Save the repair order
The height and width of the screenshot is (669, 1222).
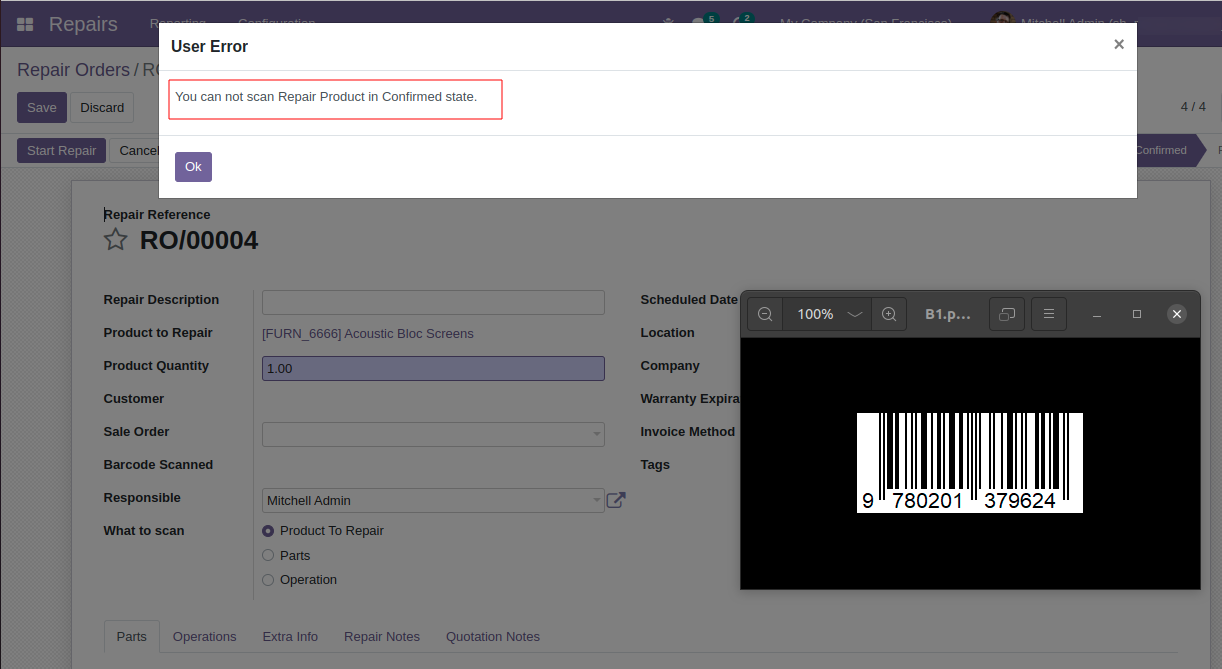pos(42,108)
